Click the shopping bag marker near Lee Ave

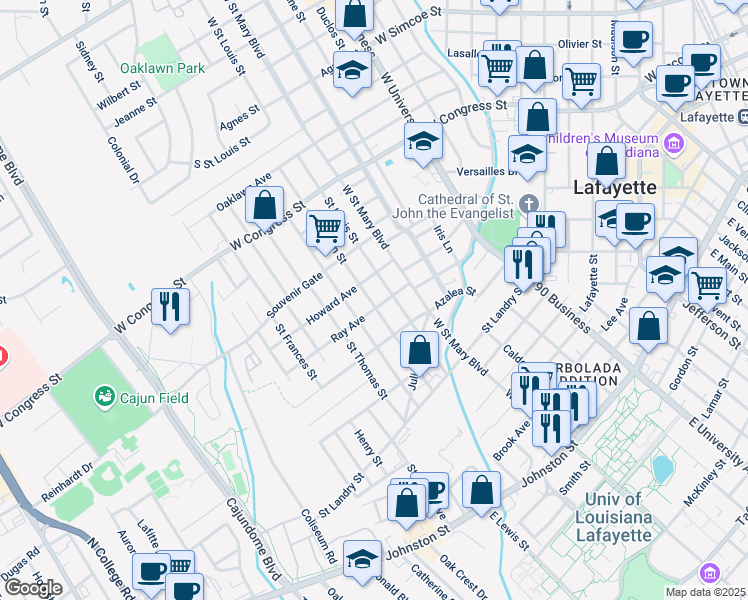pos(648,328)
